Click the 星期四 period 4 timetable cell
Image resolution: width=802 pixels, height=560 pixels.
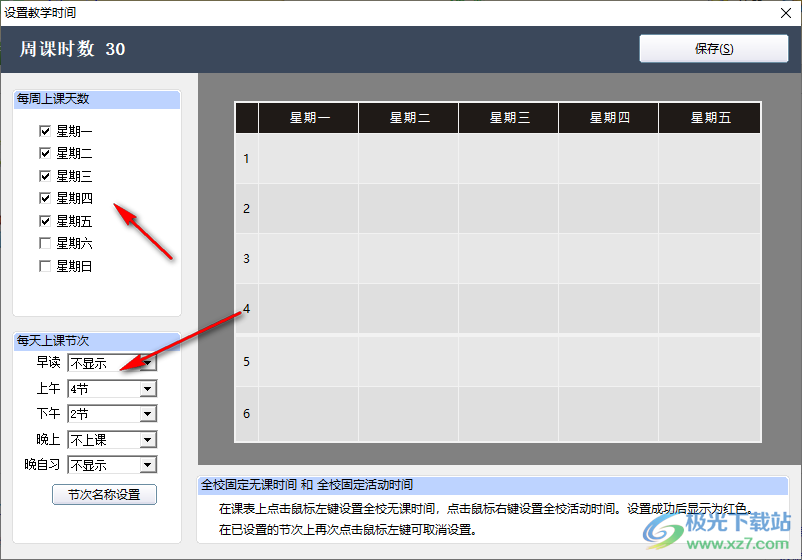tap(609, 309)
